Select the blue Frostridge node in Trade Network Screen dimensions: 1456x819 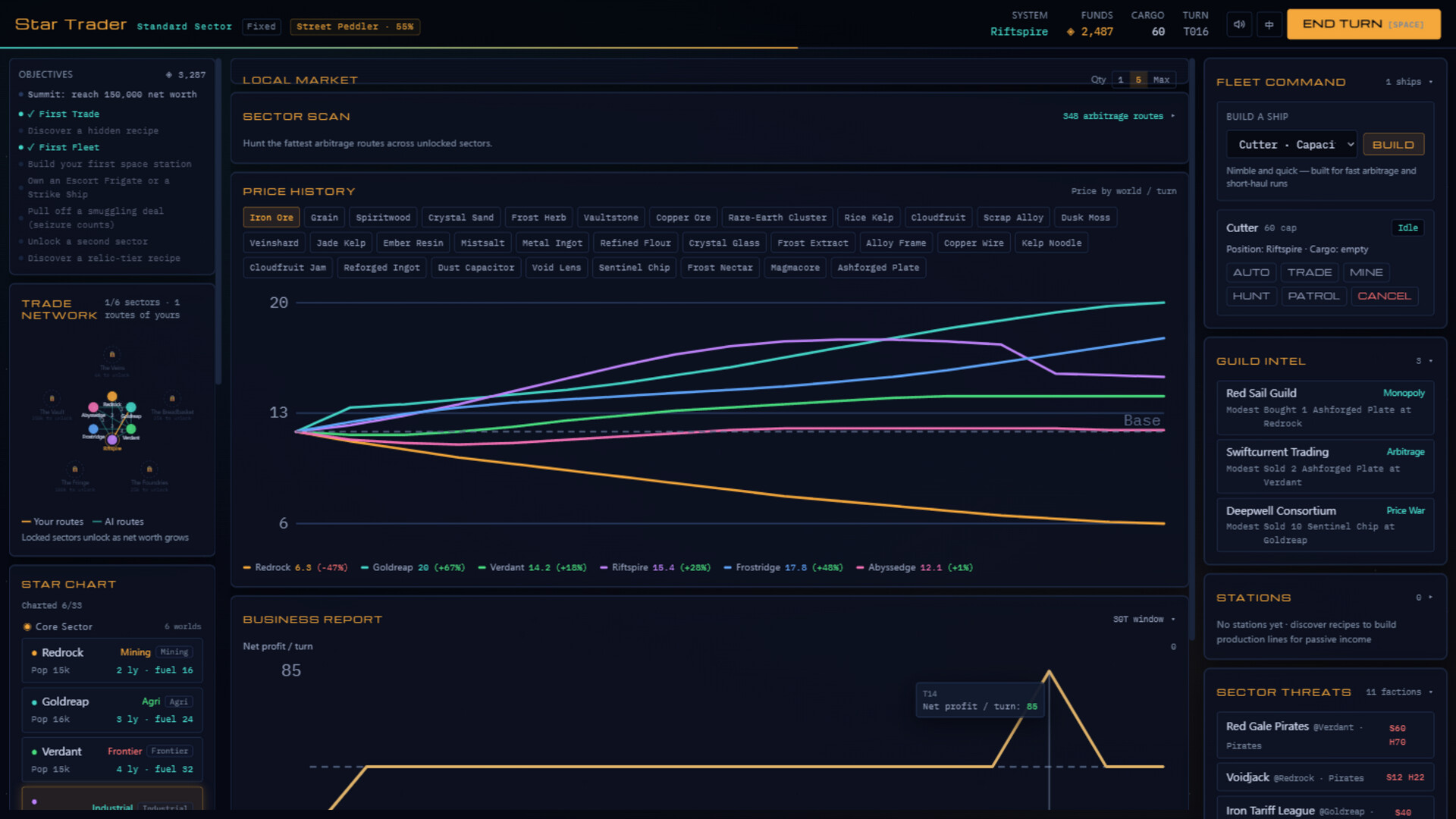pos(93,429)
